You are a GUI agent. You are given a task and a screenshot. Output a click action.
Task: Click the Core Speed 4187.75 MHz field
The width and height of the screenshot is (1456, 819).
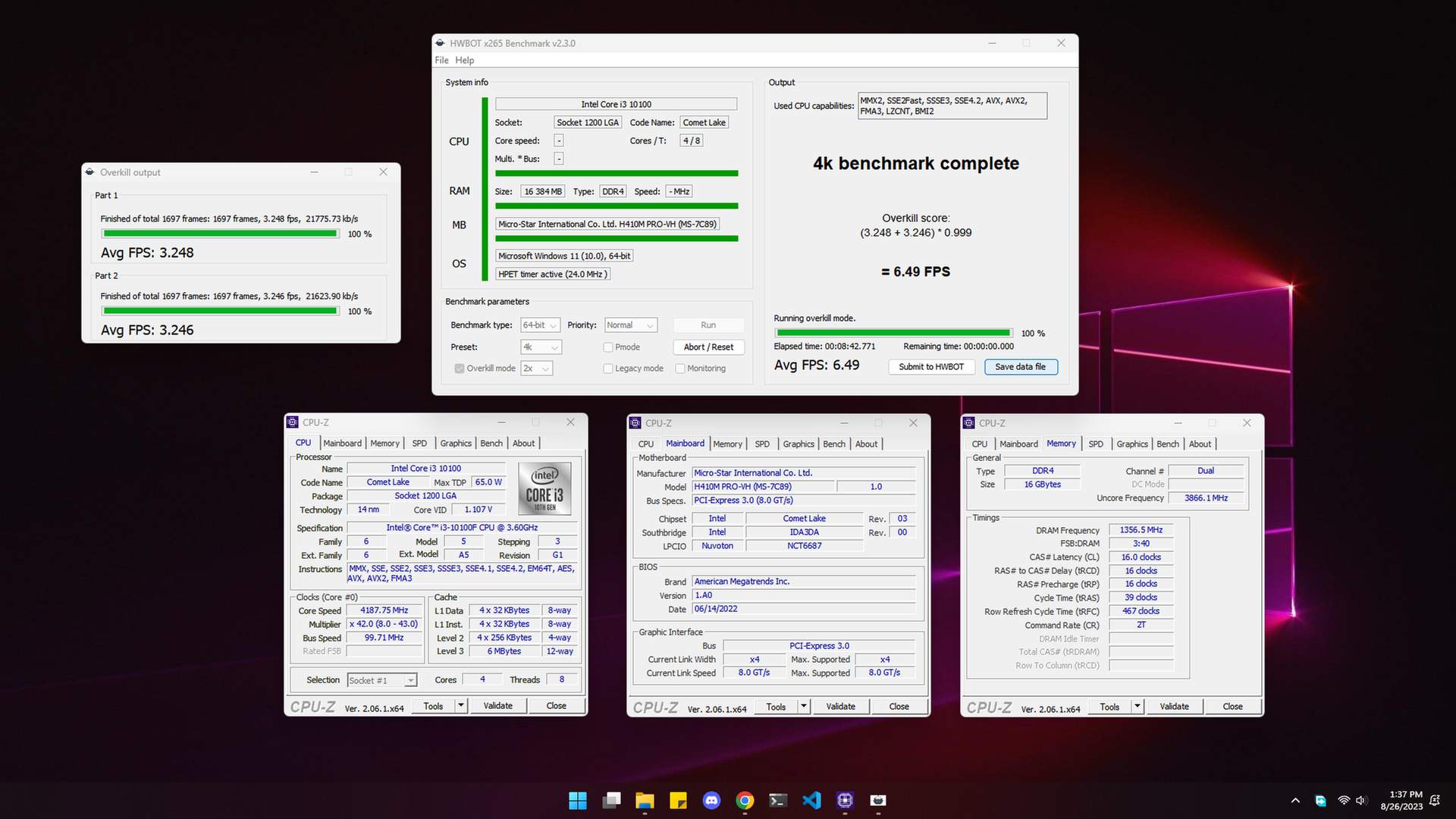pyautogui.click(x=384, y=610)
